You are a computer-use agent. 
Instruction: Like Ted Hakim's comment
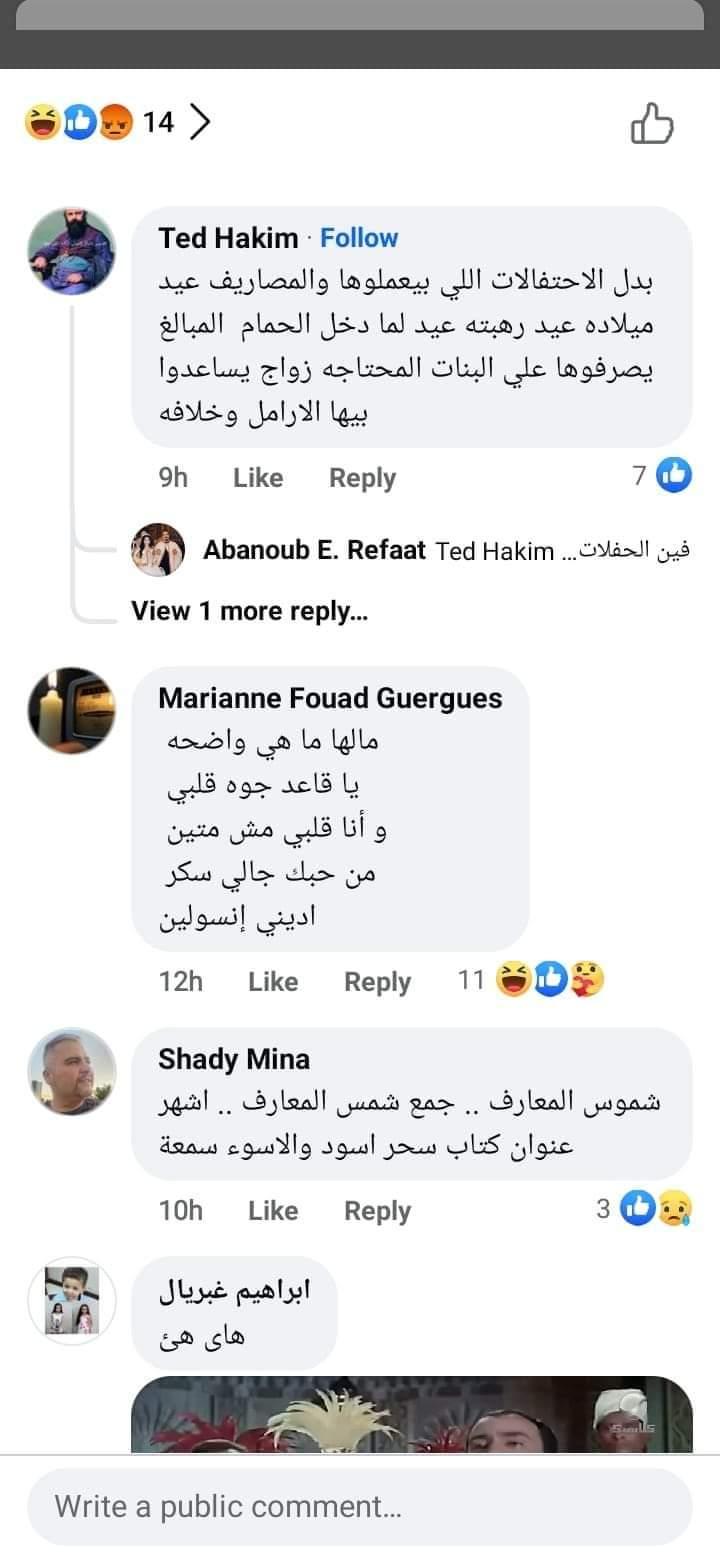[x=258, y=478]
